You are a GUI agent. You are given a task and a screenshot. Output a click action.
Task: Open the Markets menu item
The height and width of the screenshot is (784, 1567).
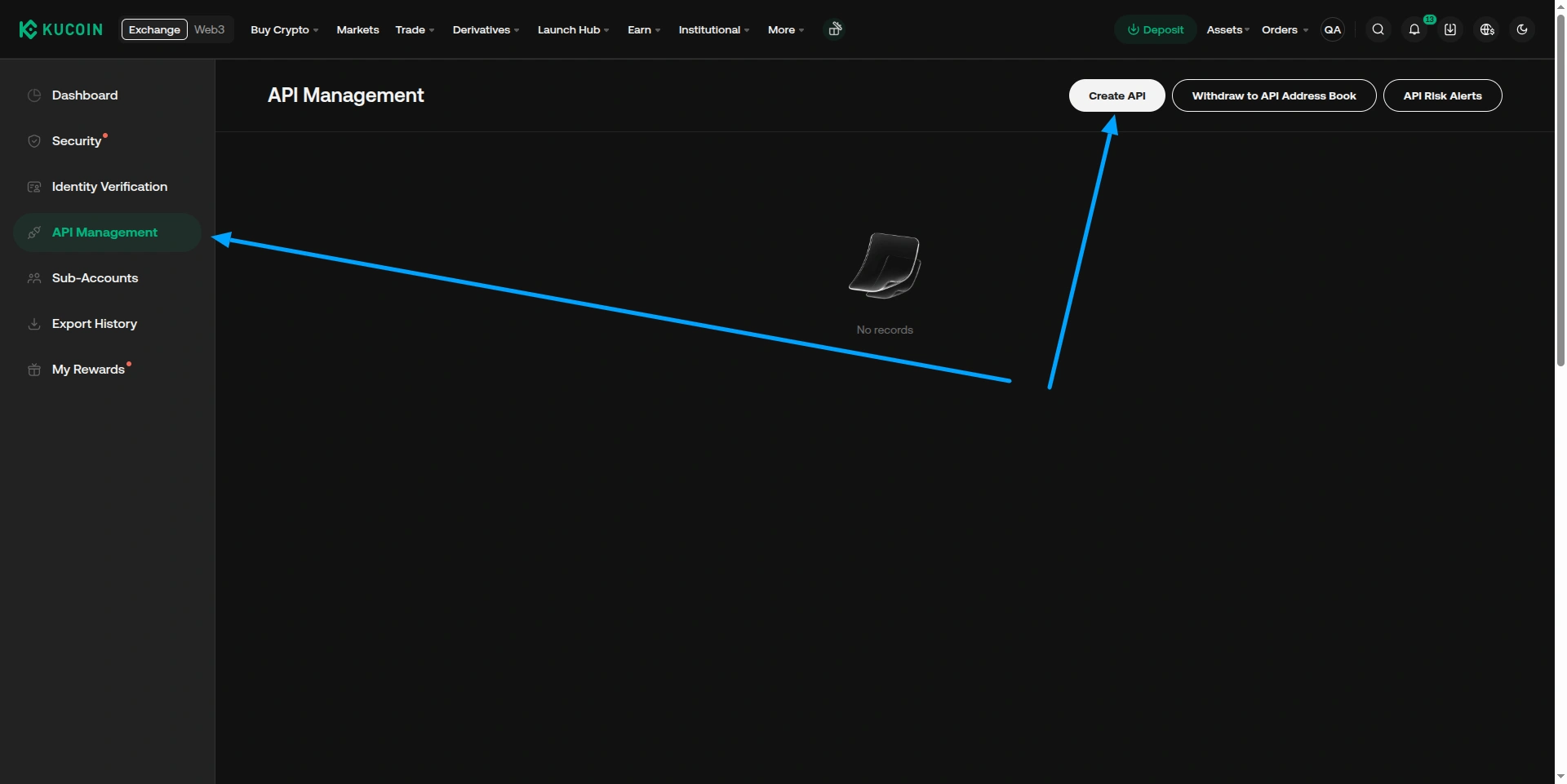coord(357,29)
